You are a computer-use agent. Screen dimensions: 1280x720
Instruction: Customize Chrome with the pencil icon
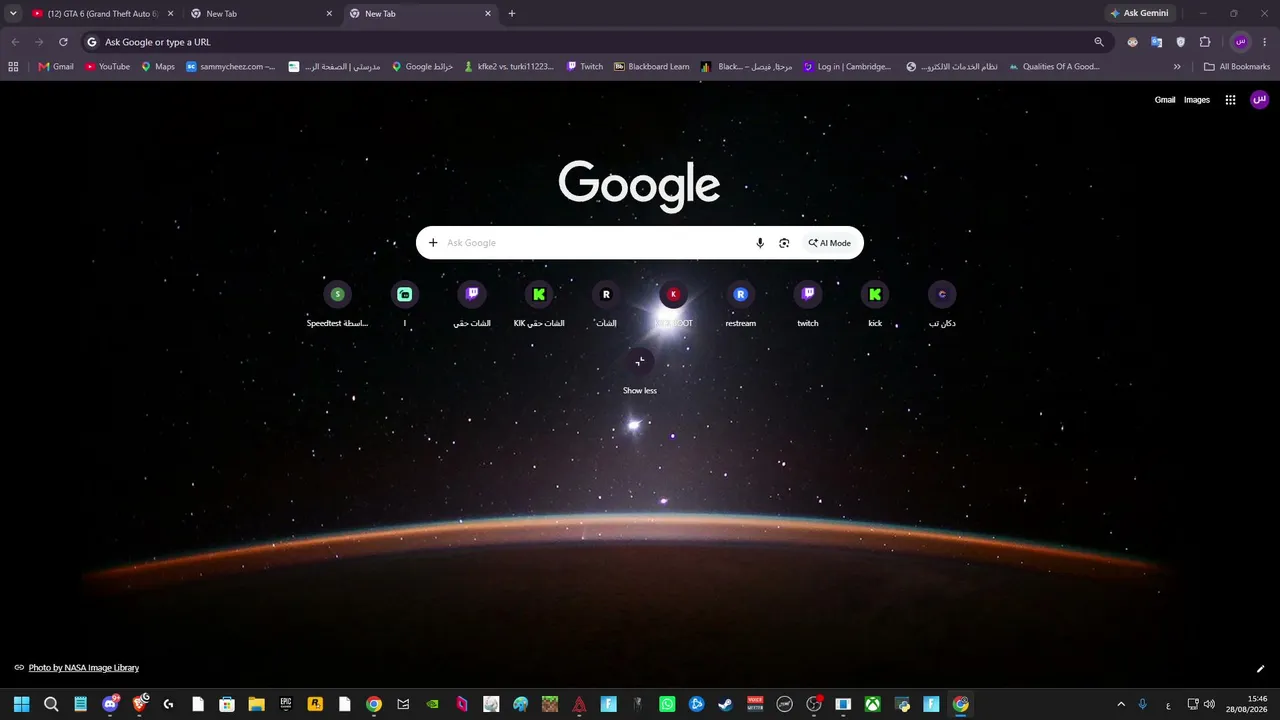click(x=1260, y=669)
